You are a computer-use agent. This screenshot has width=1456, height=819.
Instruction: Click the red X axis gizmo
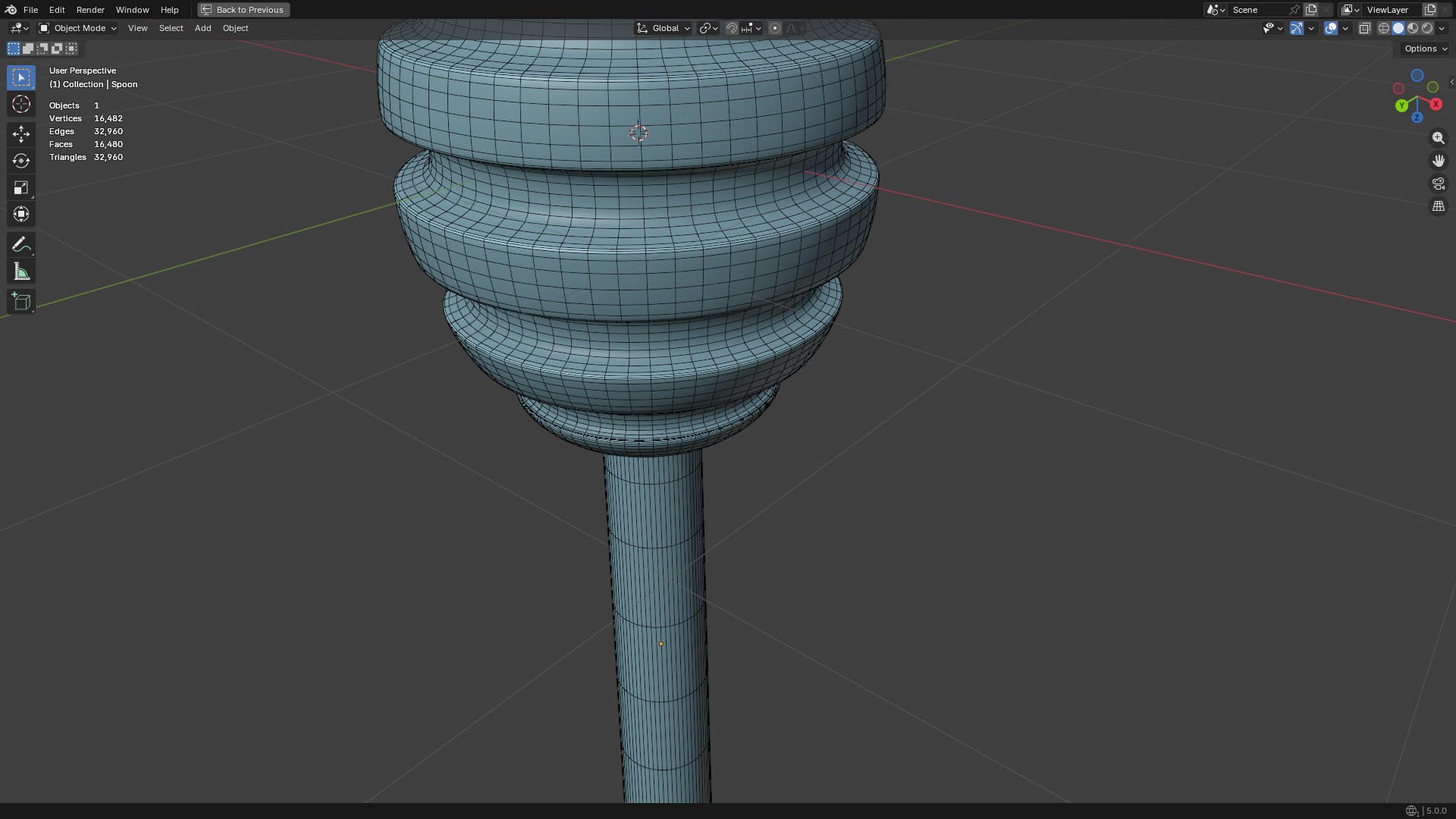pos(1436,104)
